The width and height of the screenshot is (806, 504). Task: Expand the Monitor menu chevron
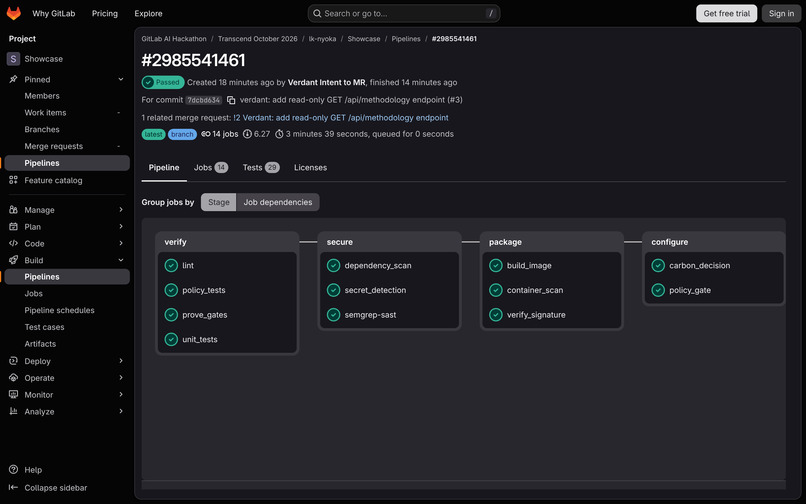pos(121,394)
